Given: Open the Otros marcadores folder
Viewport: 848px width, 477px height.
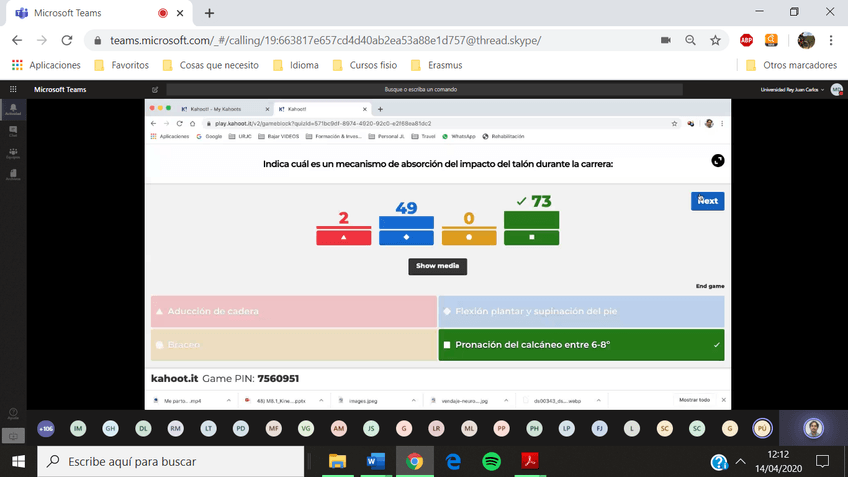Looking at the screenshot, I should click(x=792, y=65).
